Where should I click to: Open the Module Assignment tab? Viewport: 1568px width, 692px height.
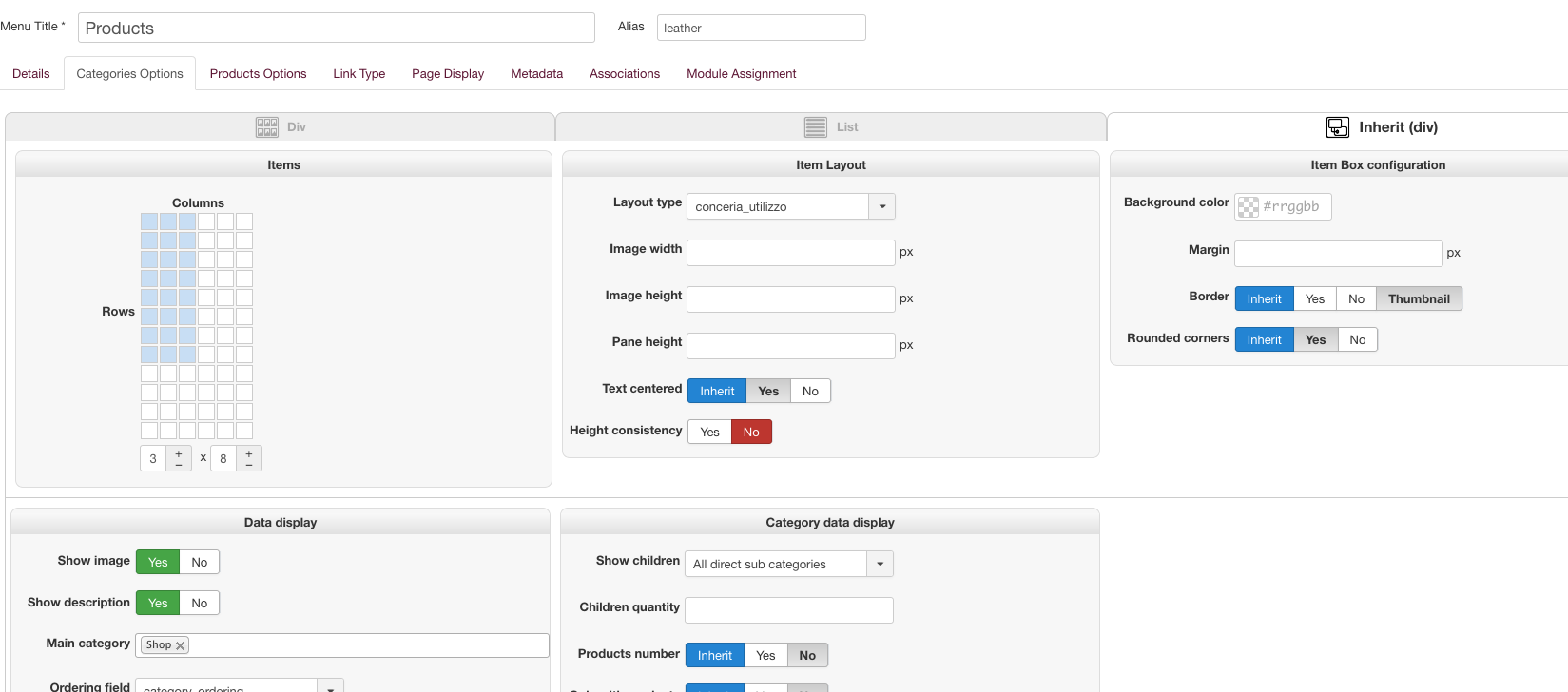(x=741, y=74)
